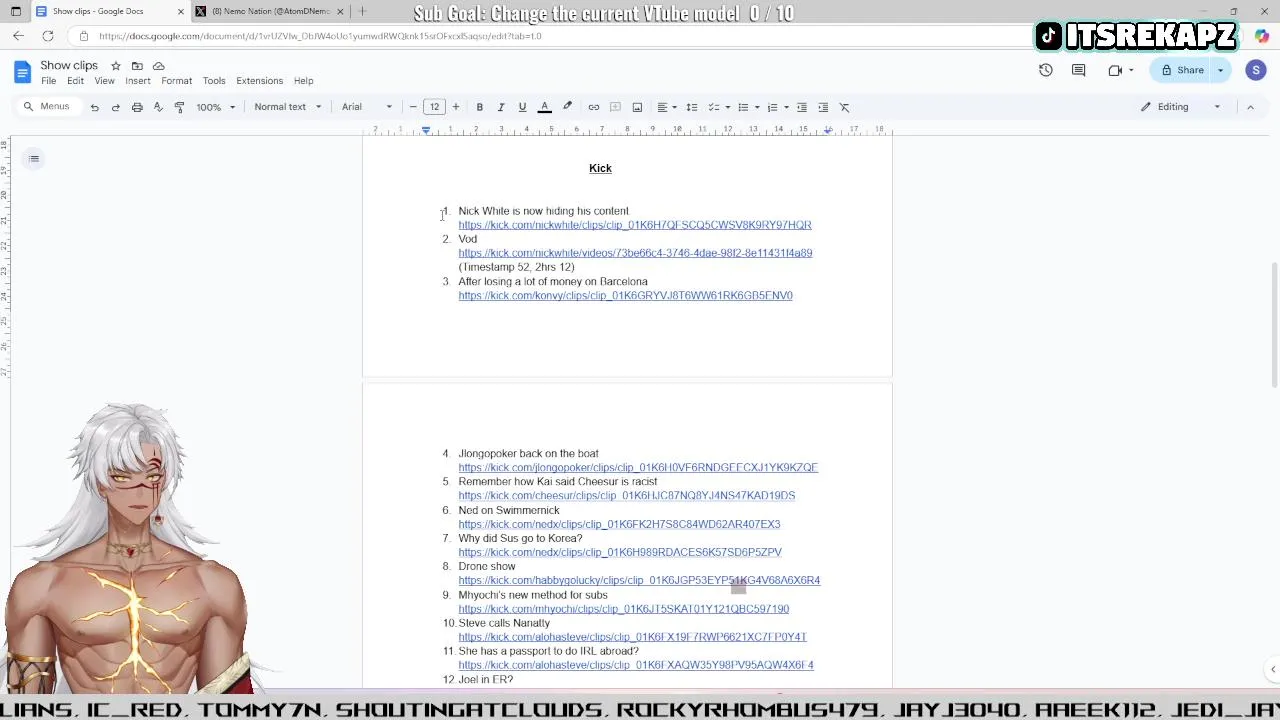
Task: Run spelling and grammar check
Action: coord(158,107)
